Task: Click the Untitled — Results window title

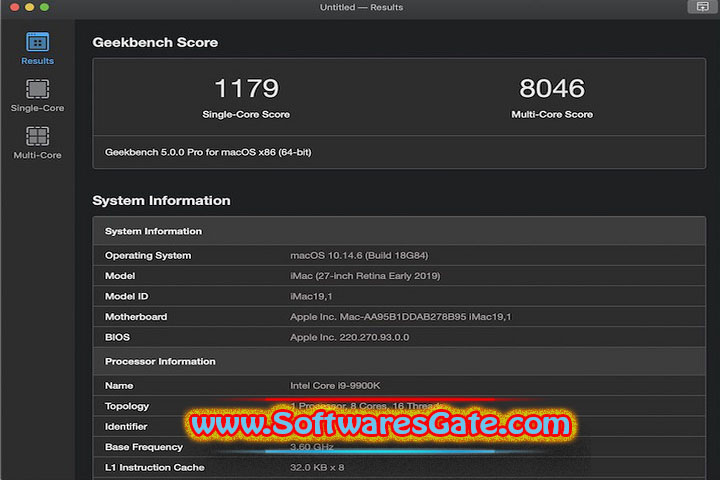Action: click(x=361, y=7)
